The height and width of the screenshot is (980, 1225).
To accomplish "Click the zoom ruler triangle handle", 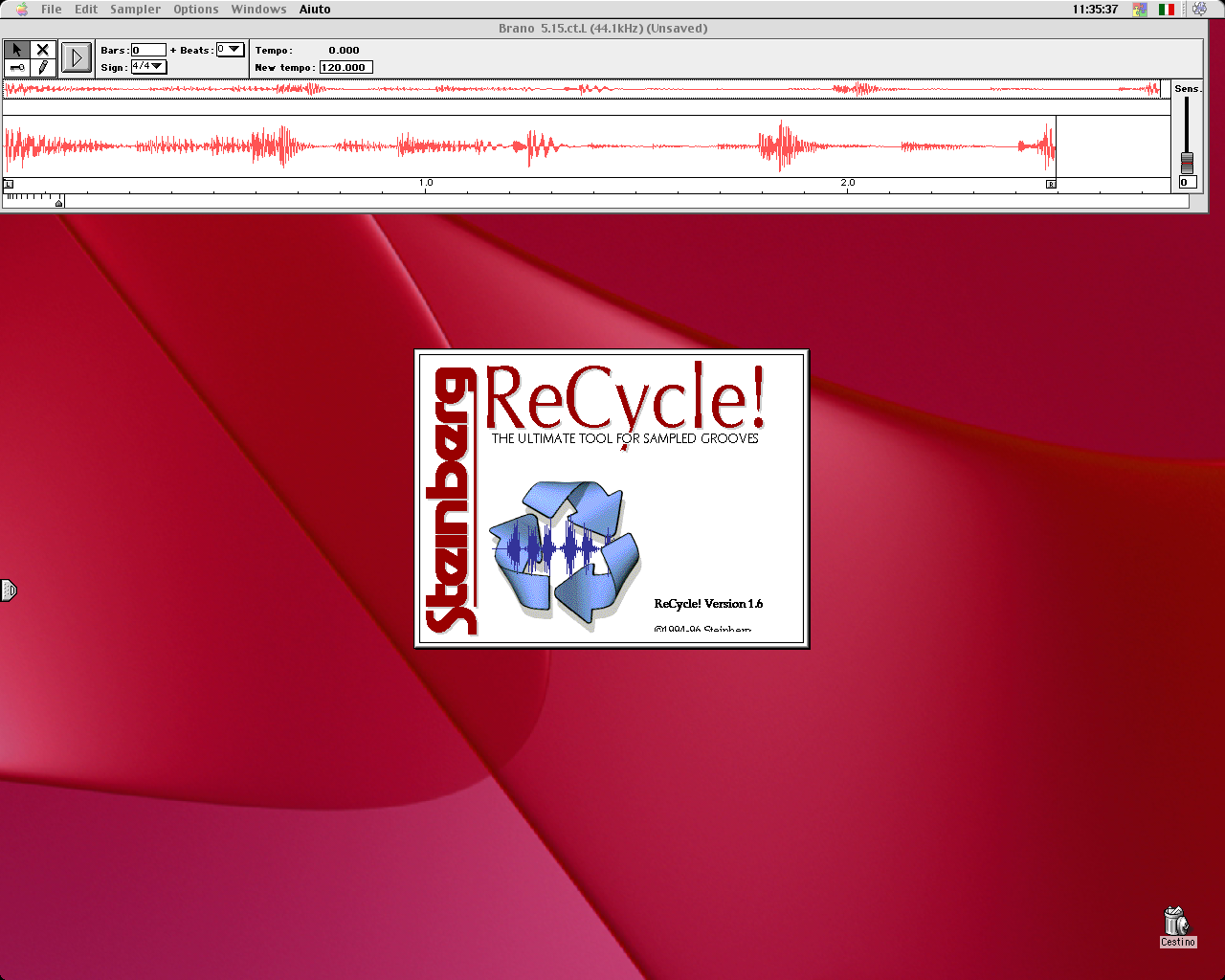I will point(59,203).
